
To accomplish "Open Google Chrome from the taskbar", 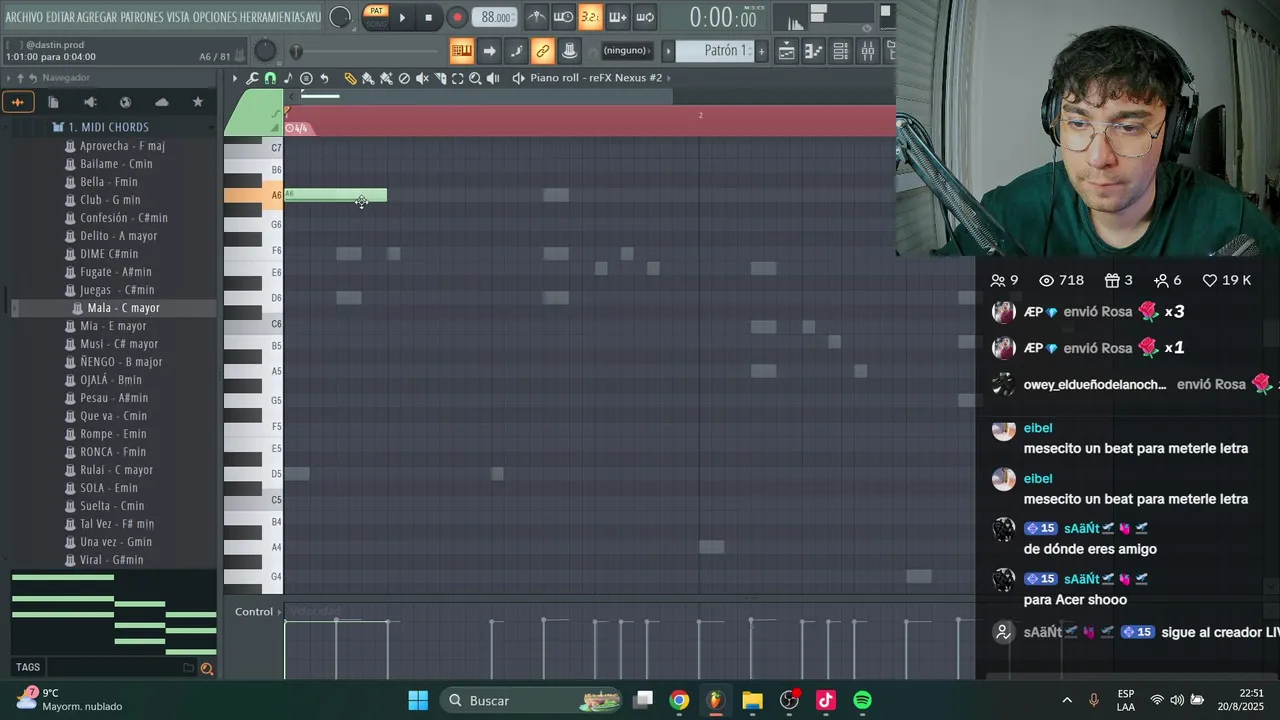I will point(679,700).
